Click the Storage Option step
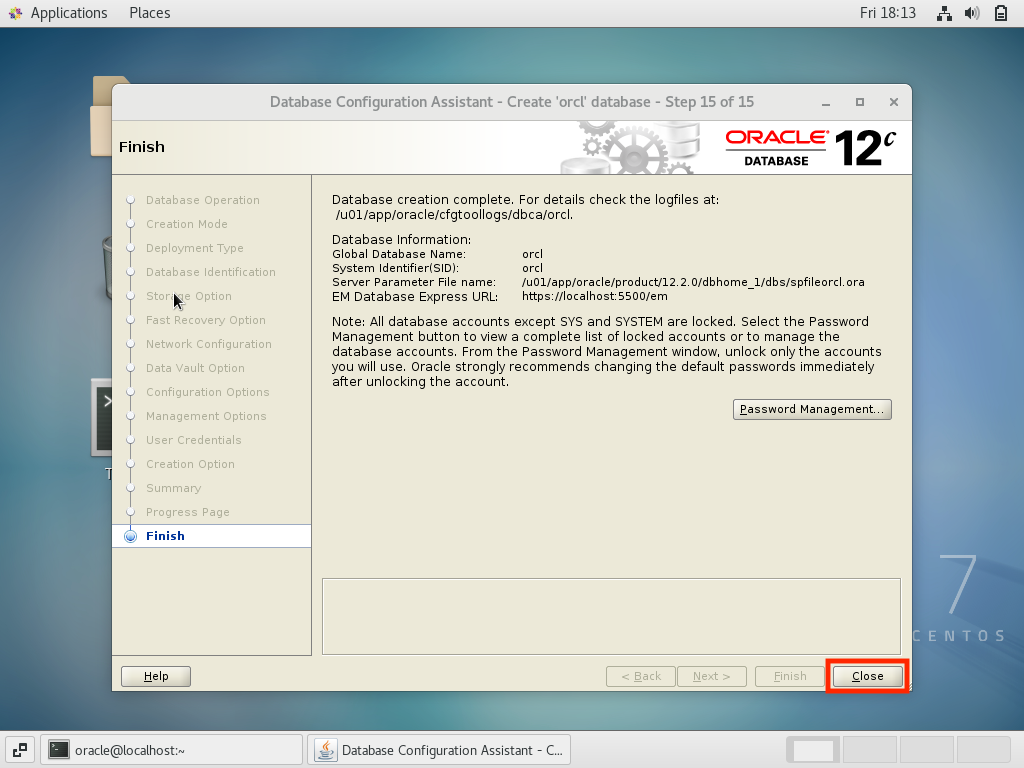The width and height of the screenshot is (1024, 768). (188, 296)
